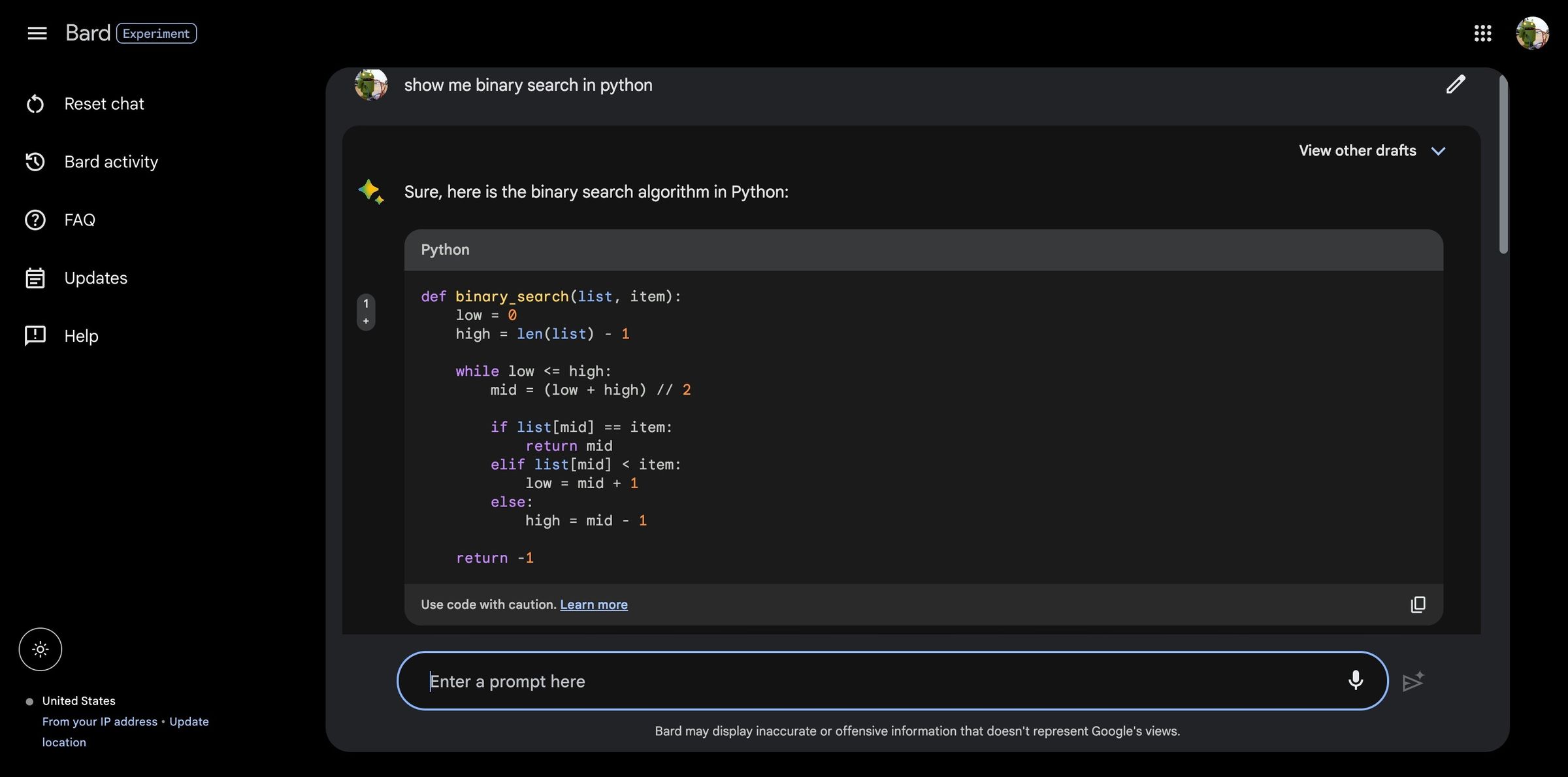The image size is (1568, 777).
Task: Open Bard activity history
Action: point(36,161)
